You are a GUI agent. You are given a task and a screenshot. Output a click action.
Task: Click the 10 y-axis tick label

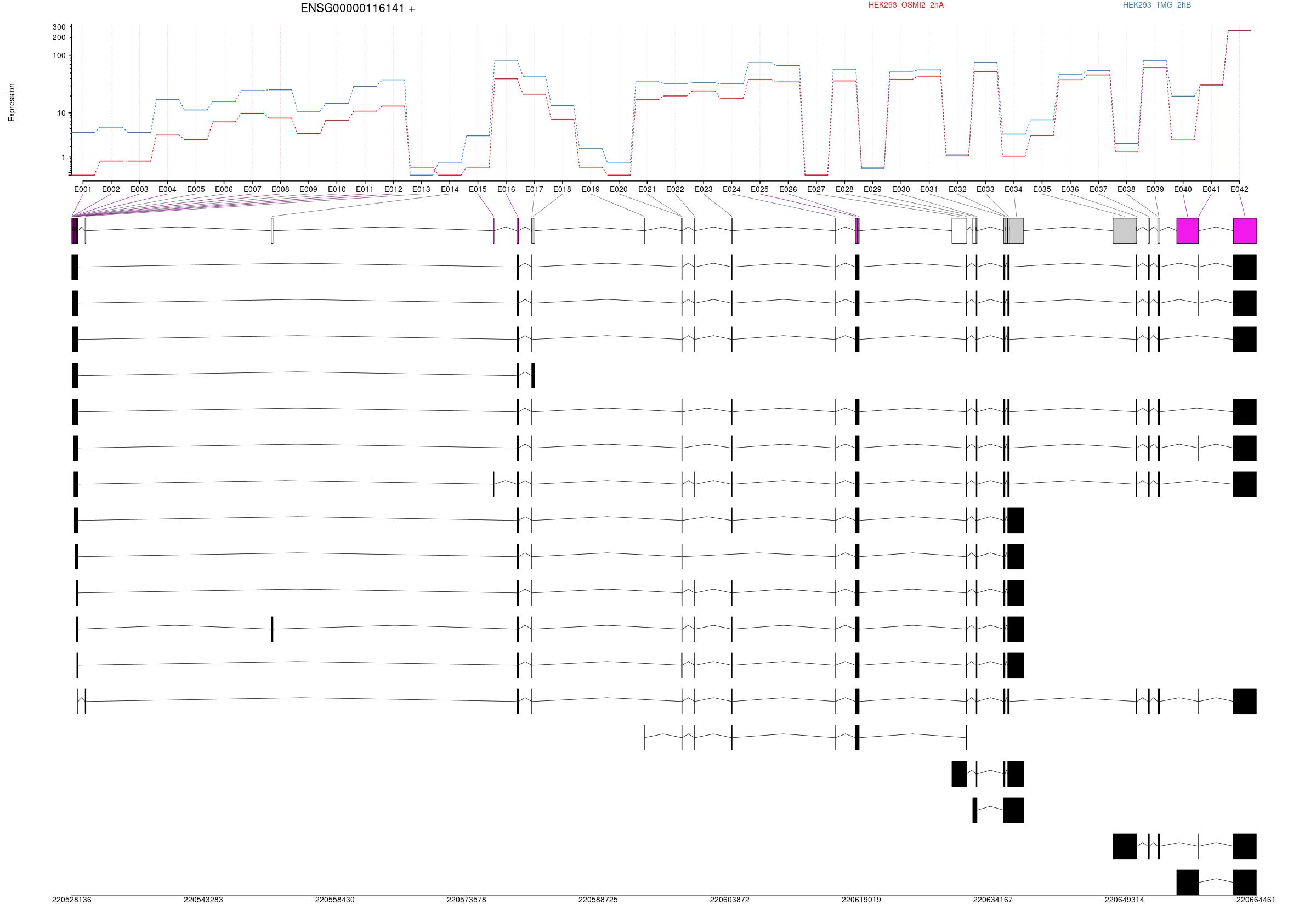61,114
